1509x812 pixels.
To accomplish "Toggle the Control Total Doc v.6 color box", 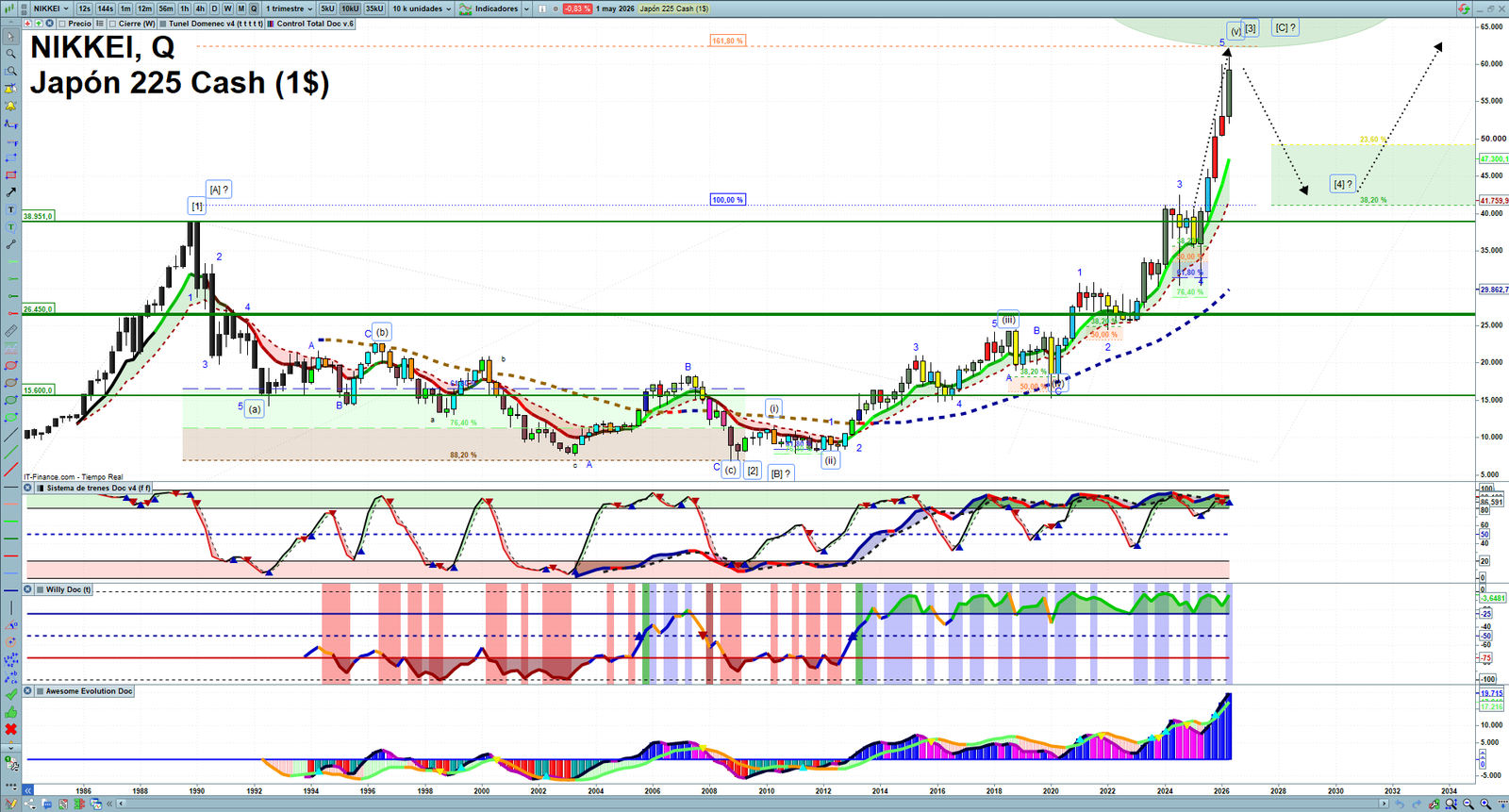I will pos(271,24).
